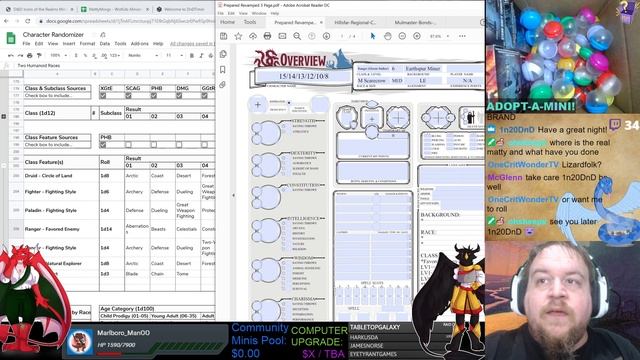
Task: Go to previous page in Acrobat
Action: (x=311, y=36)
